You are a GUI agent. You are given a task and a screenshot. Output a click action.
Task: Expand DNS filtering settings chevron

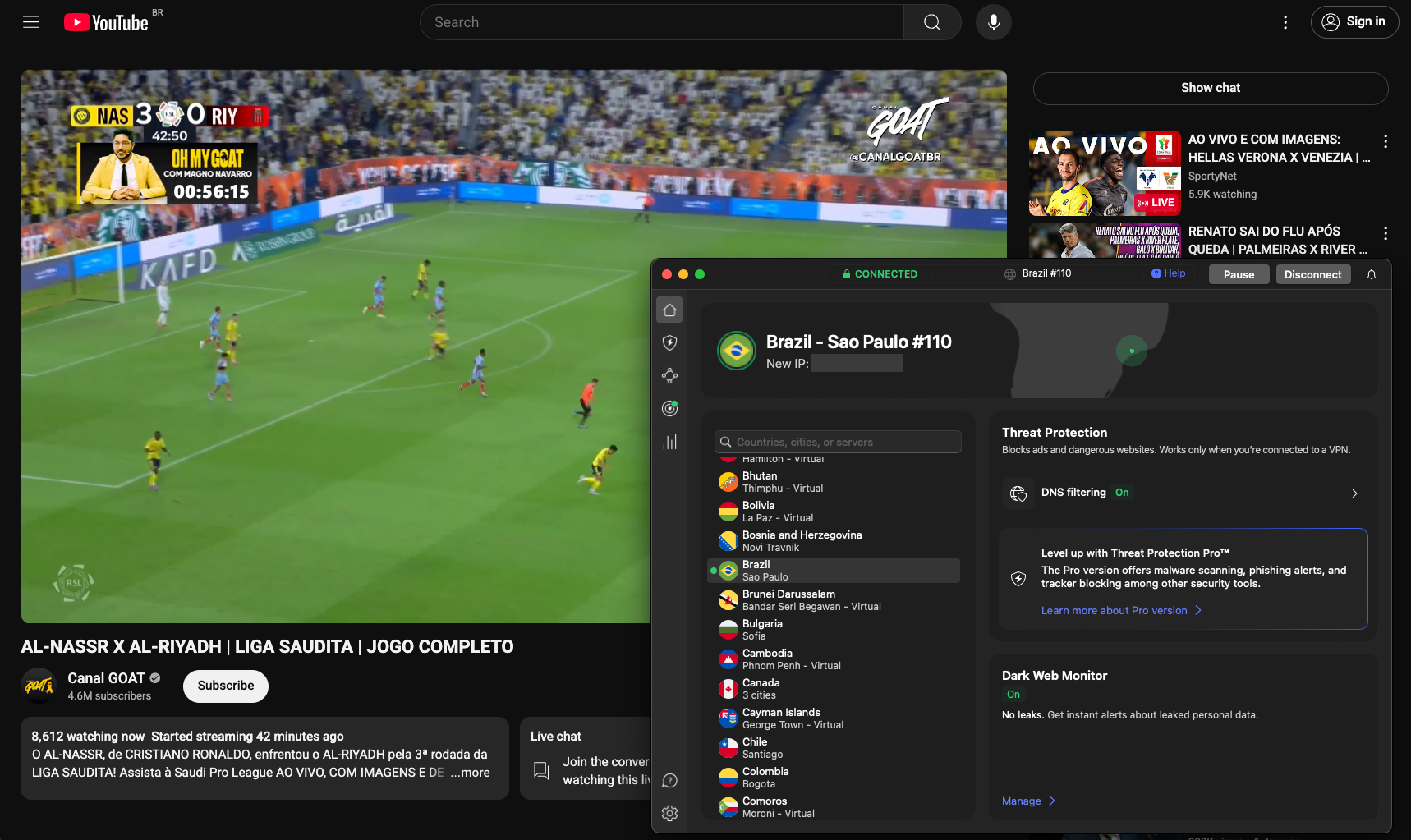(x=1354, y=493)
